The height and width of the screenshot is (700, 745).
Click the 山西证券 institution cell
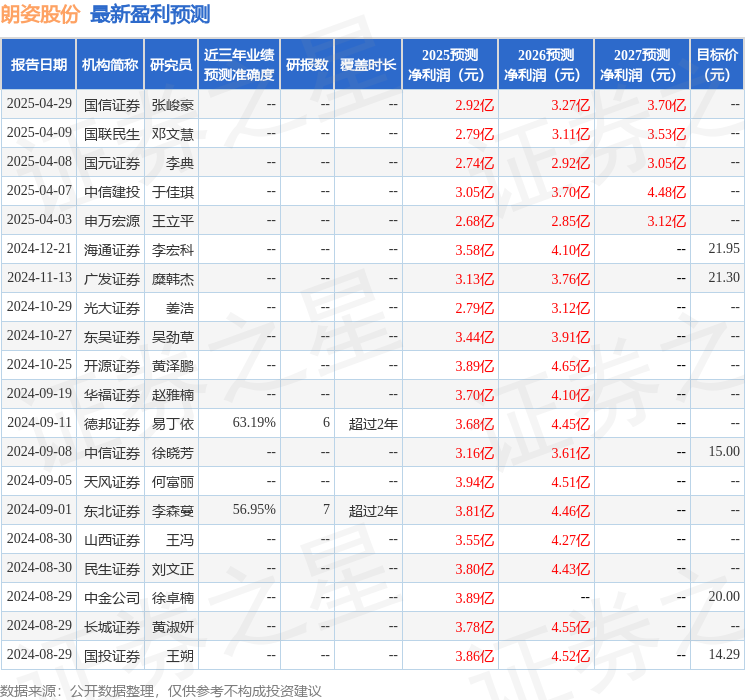pos(112,540)
